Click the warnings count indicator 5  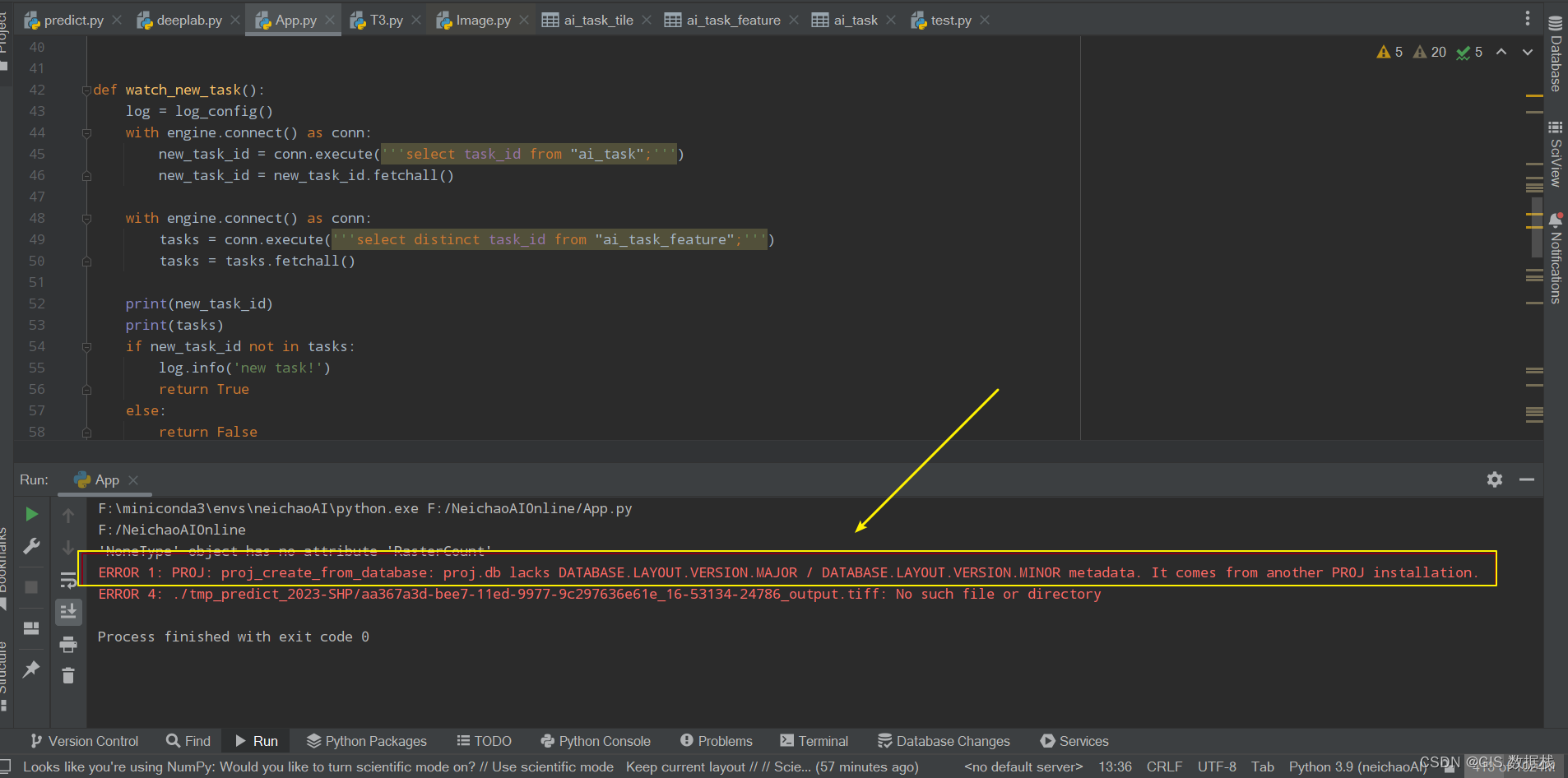(x=1389, y=52)
